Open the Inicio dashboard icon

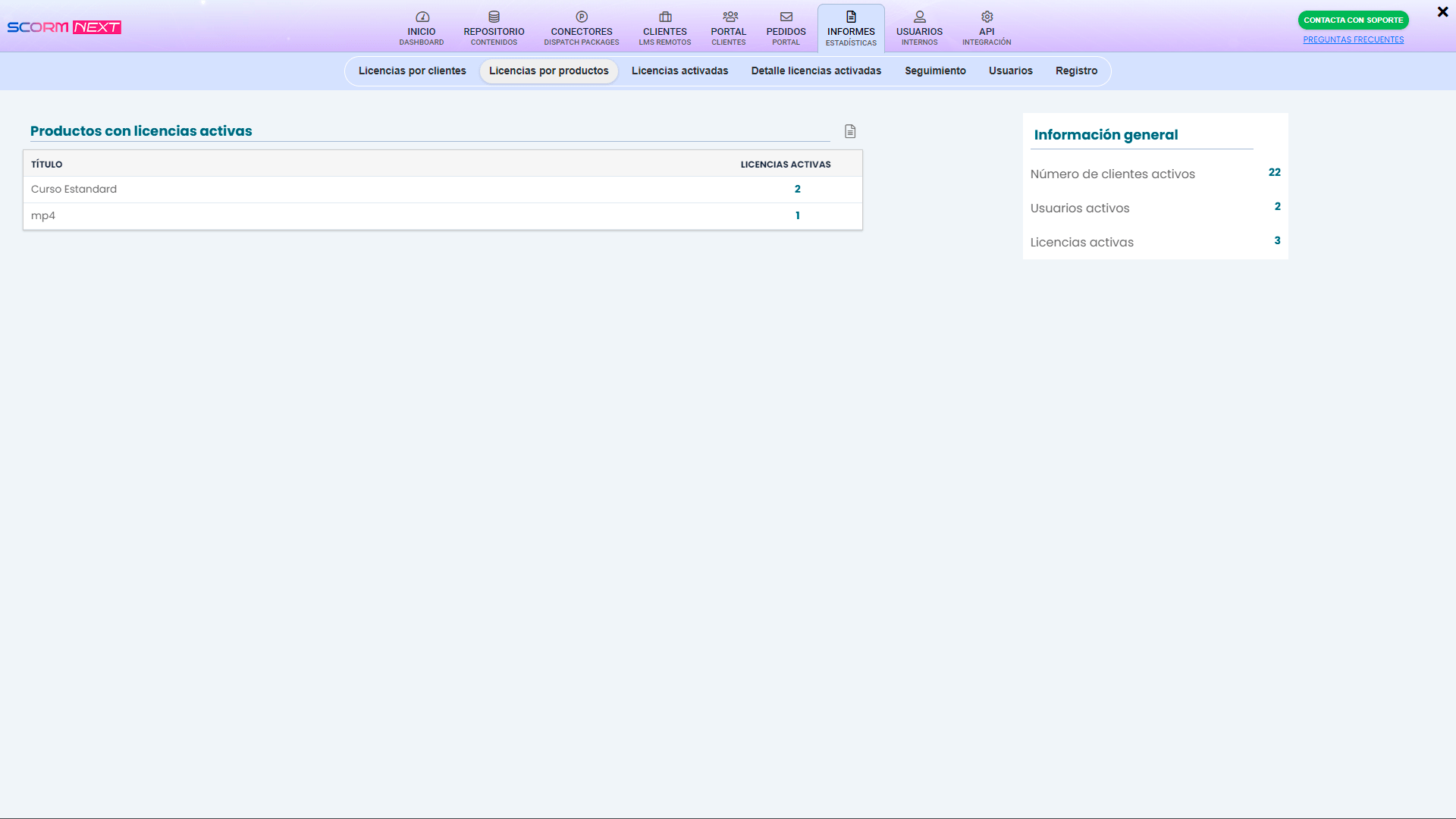422,17
